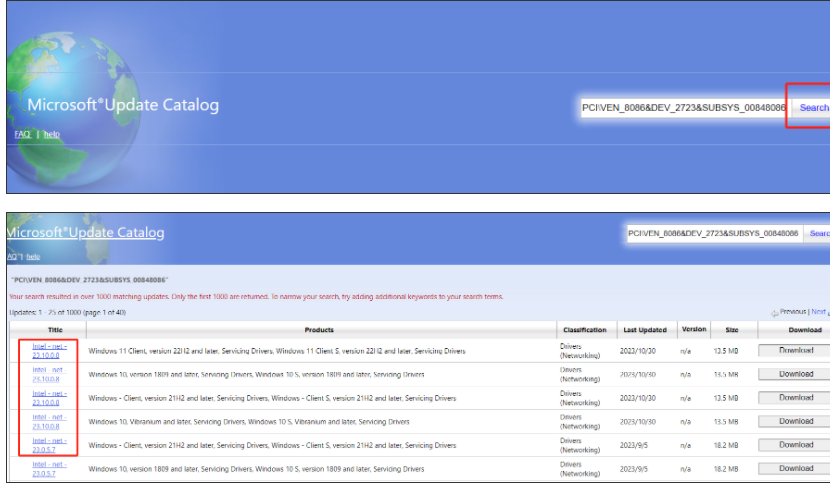Sort results by the Products column
Screen dimensions: 830x483
point(319,330)
